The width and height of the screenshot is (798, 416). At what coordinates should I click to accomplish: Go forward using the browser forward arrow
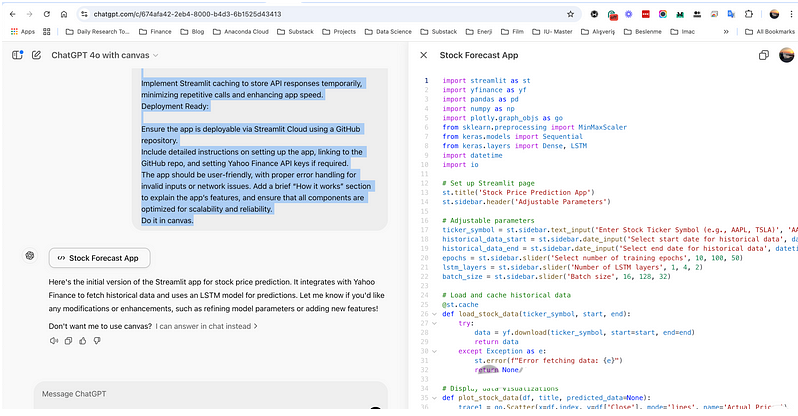click(30, 14)
